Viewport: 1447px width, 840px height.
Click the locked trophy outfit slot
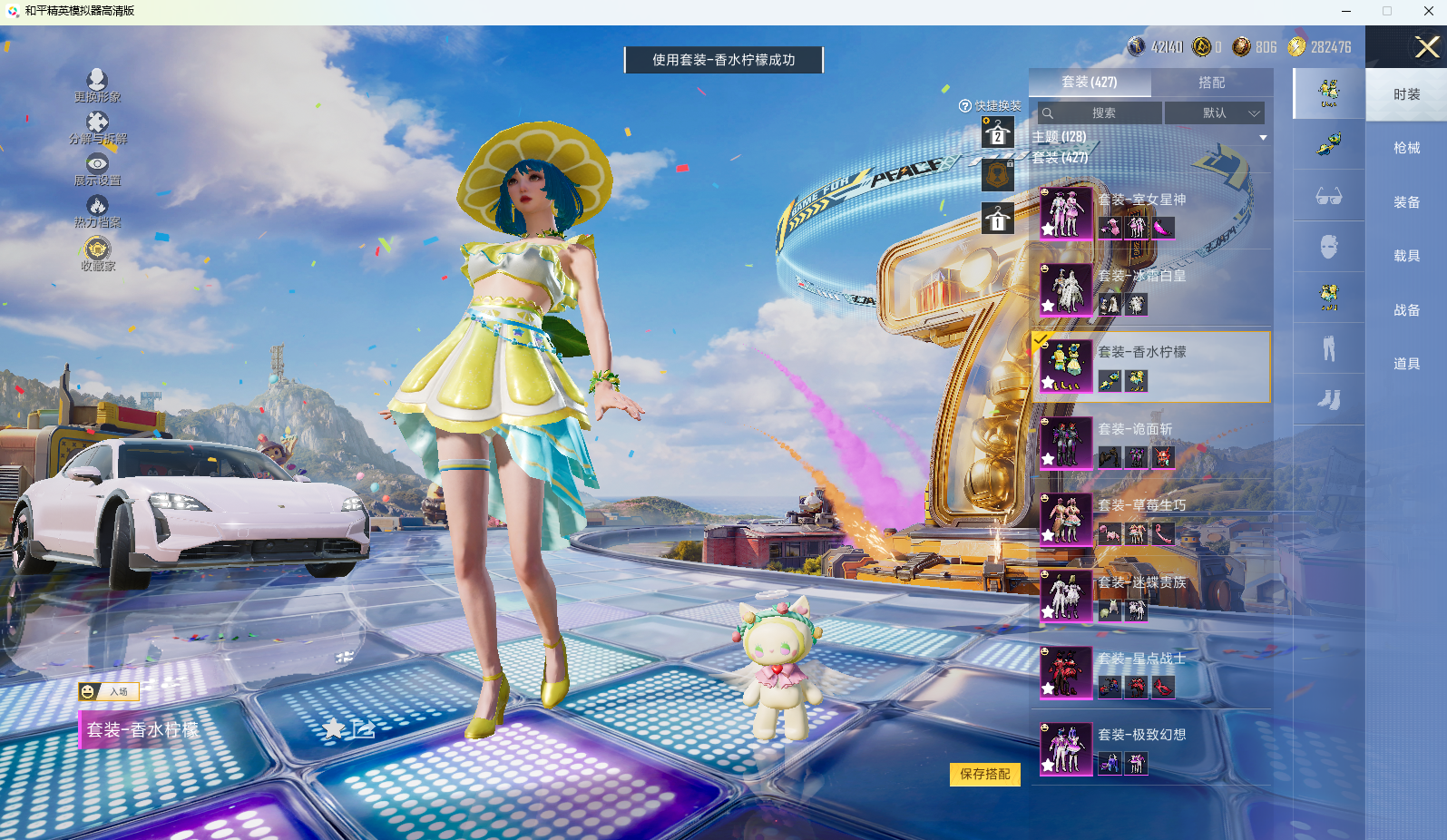click(x=998, y=175)
